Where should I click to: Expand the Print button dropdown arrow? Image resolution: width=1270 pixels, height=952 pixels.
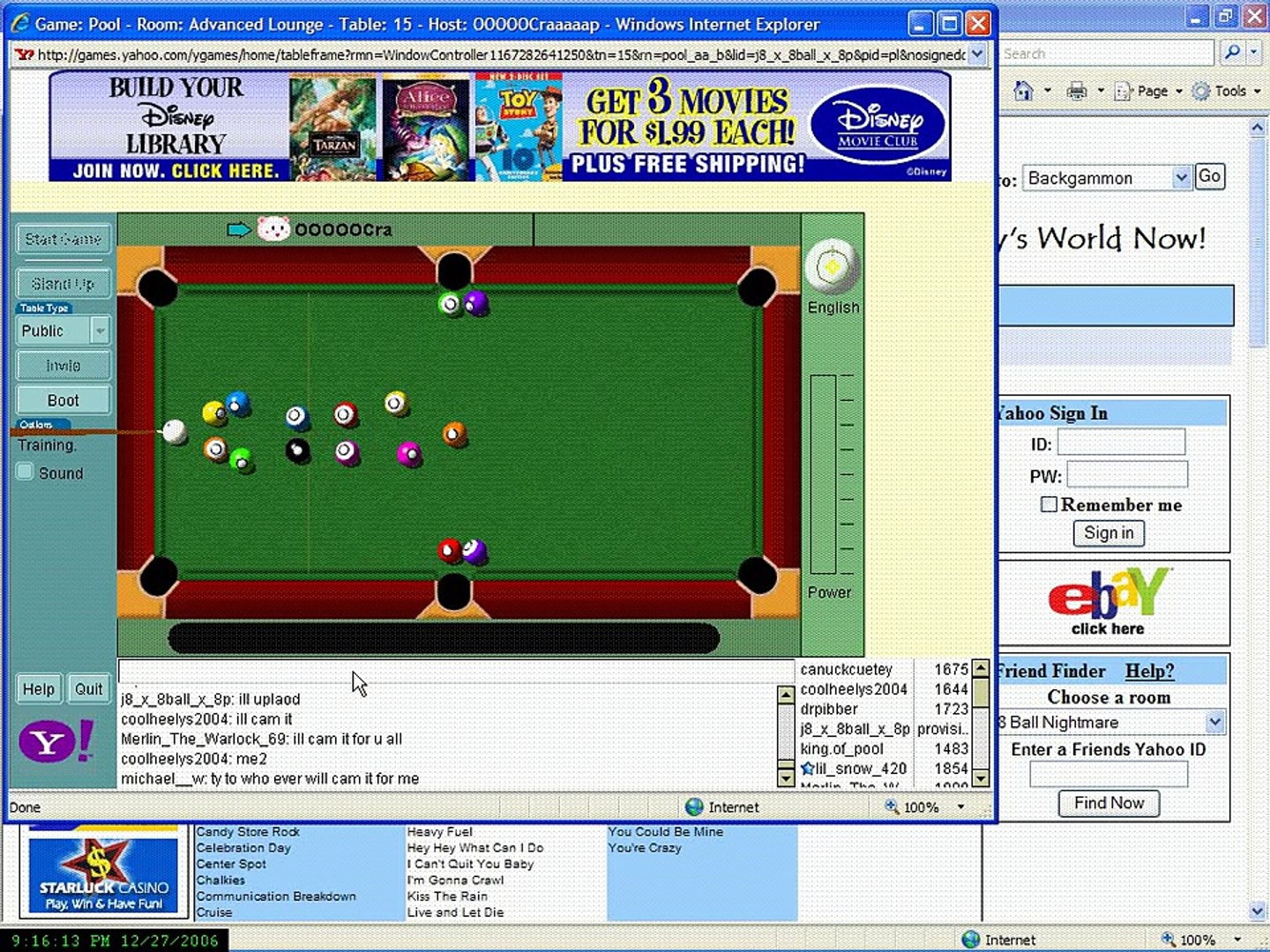click(1100, 91)
